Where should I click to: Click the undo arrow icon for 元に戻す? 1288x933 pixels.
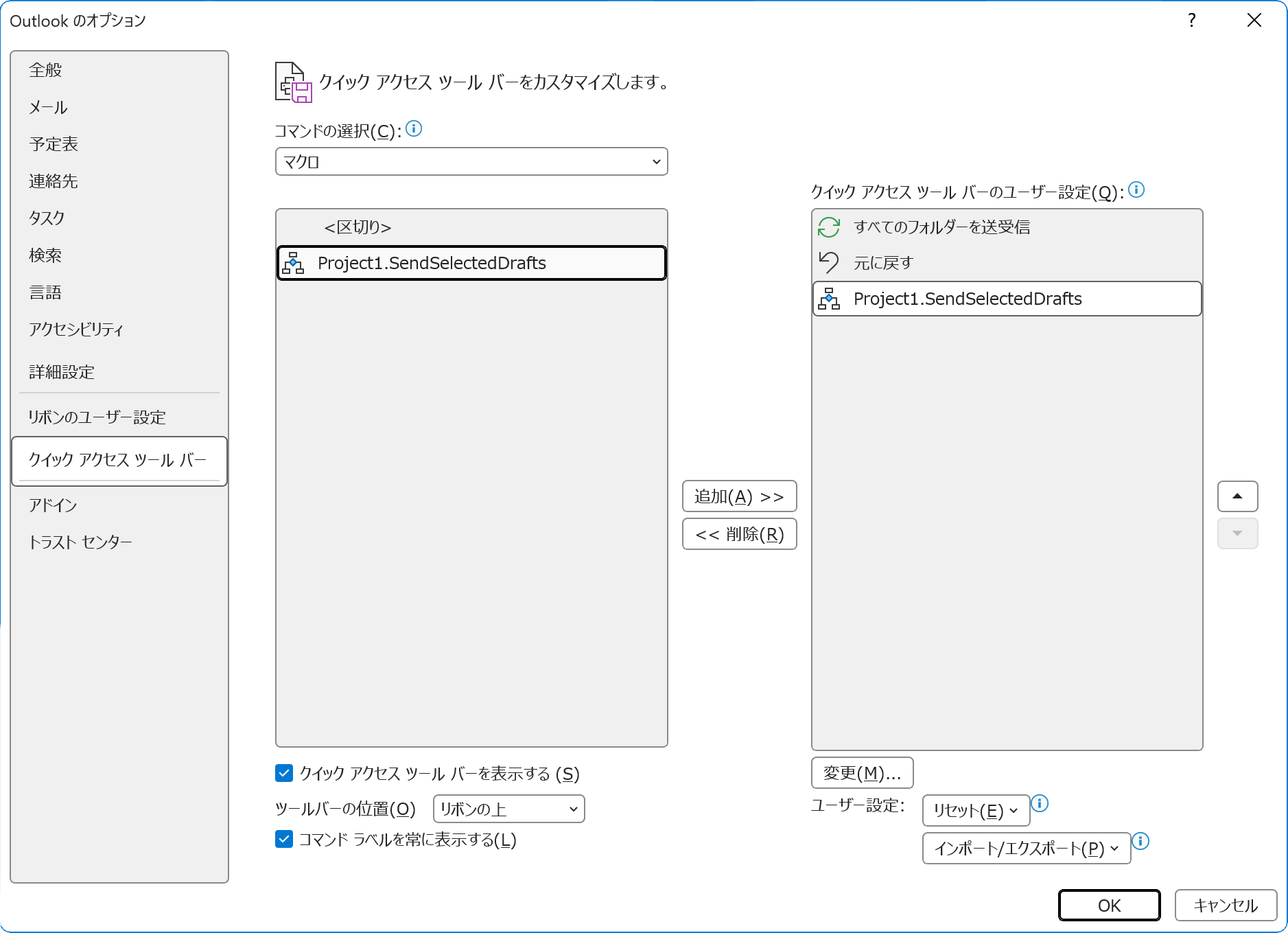click(x=829, y=262)
